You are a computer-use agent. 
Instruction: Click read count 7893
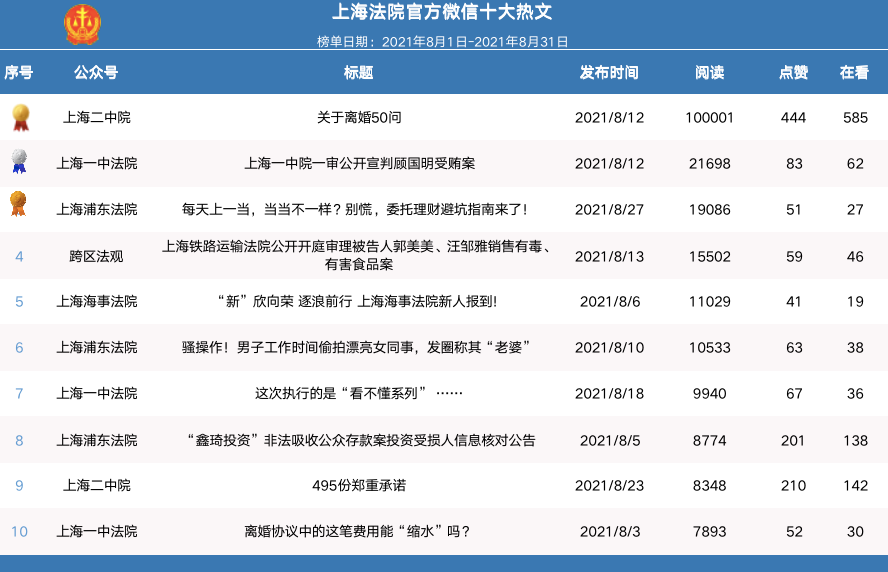pyautogui.click(x=710, y=531)
